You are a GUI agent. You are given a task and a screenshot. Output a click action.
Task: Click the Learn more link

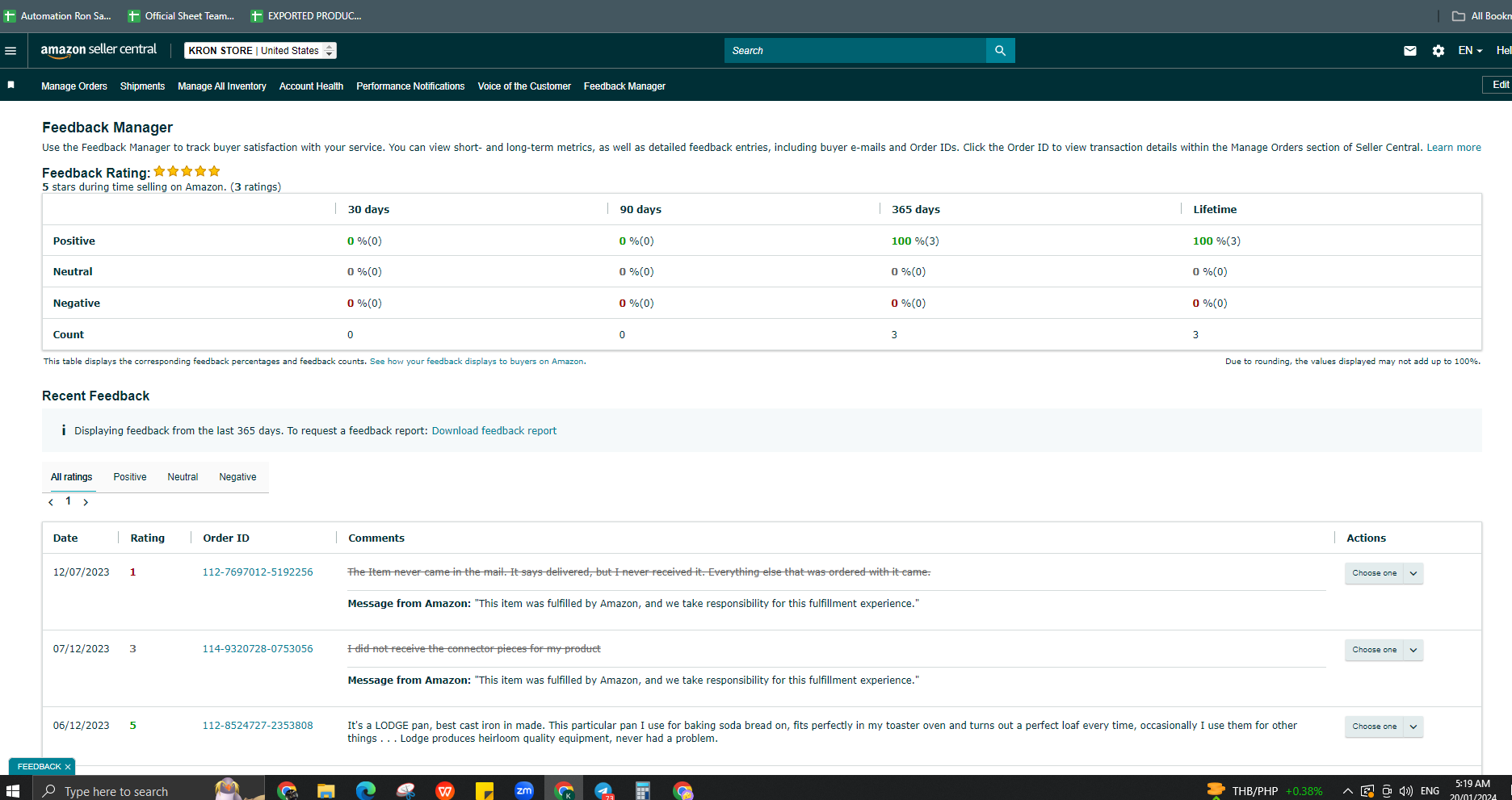click(x=1454, y=148)
